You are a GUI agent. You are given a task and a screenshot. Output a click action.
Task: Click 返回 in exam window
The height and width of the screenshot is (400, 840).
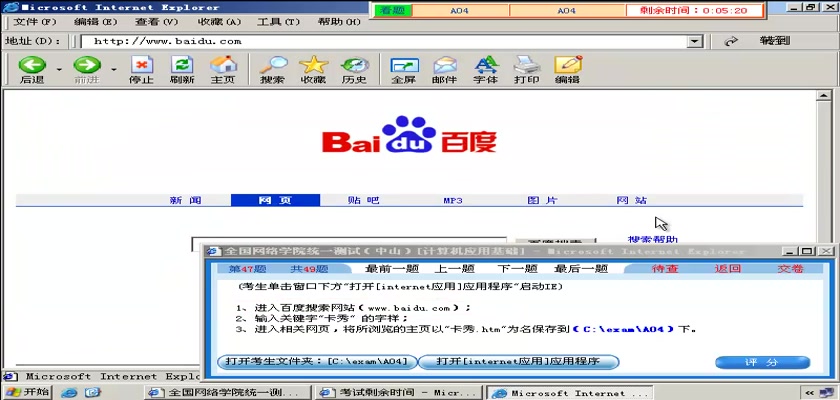[728, 269]
